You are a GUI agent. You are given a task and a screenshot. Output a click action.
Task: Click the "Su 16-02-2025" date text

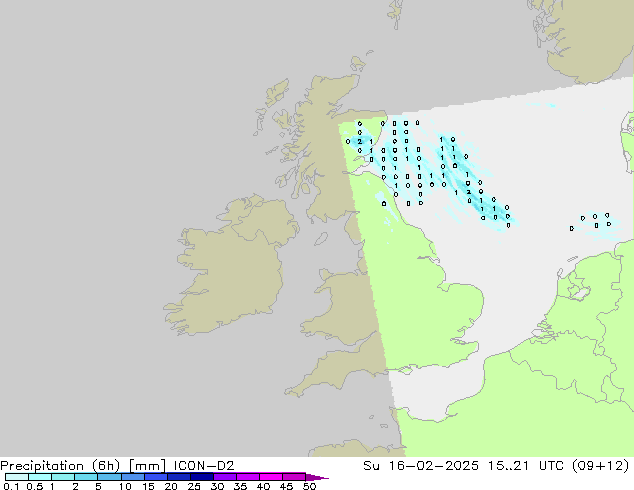click(421, 466)
